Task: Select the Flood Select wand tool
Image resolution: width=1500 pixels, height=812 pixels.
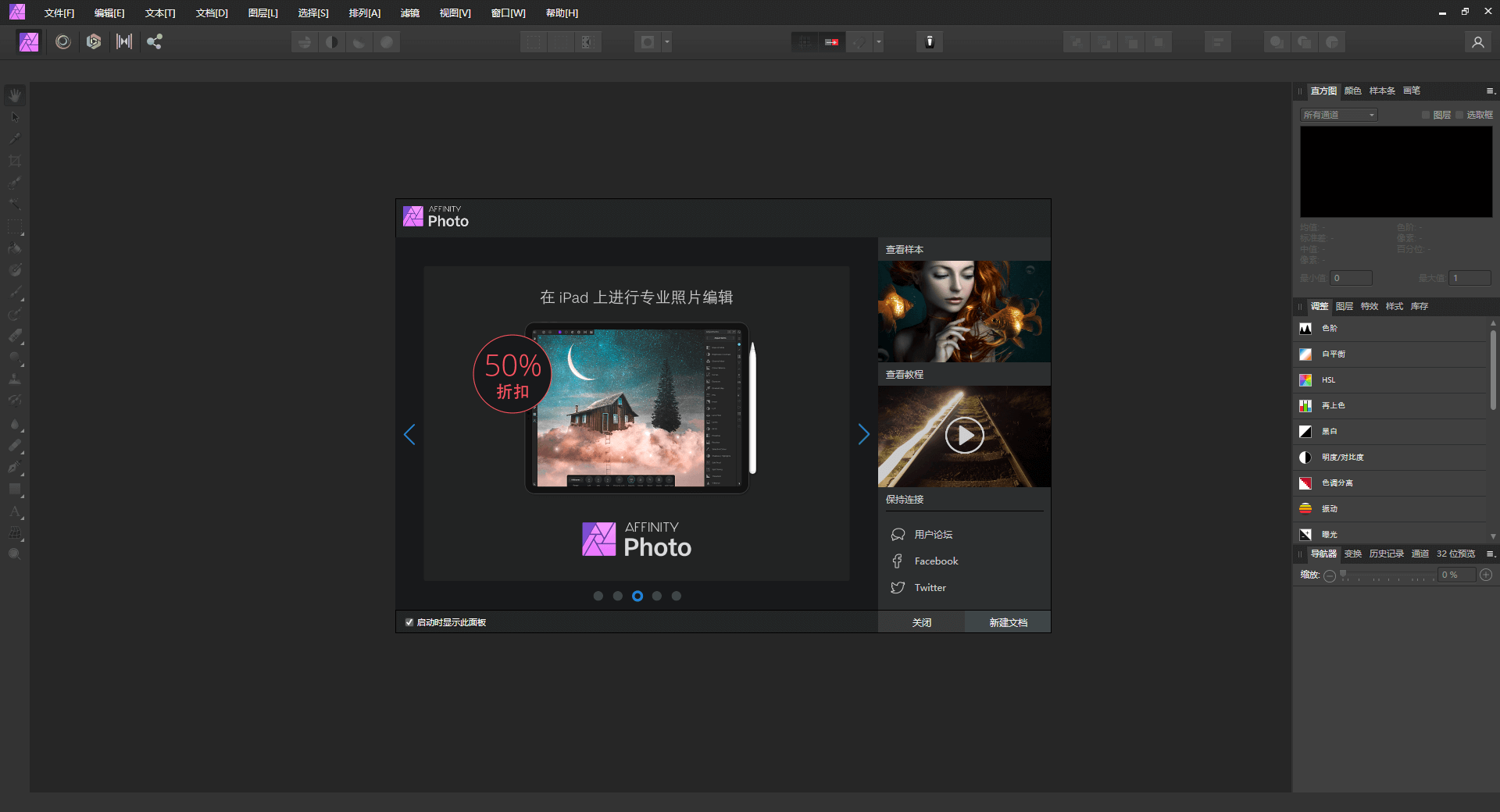Action: (x=15, y=205)
